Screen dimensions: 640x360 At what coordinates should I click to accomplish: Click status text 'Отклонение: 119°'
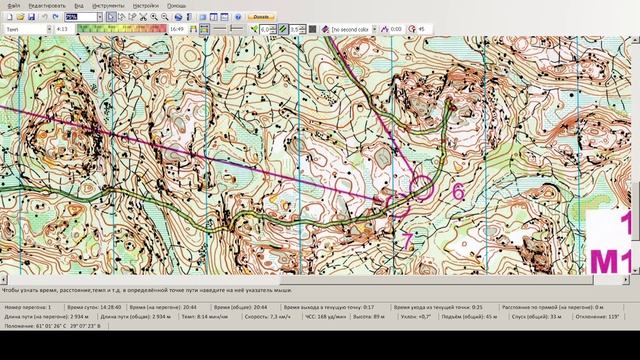597,316
